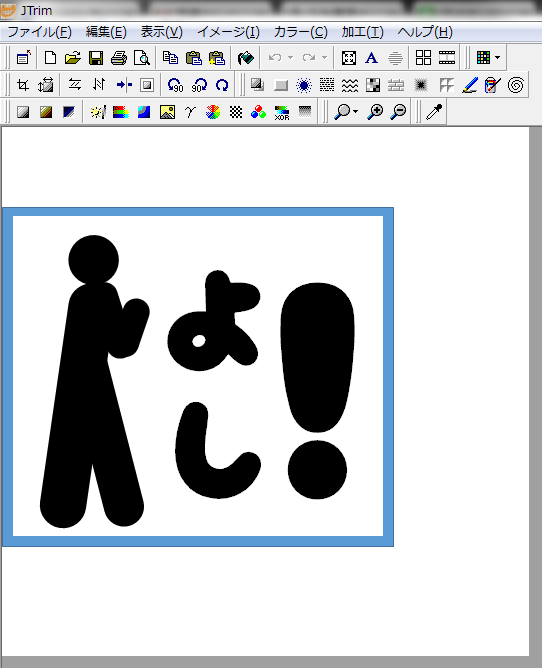Image resolution: width=542 pixels, height=668 pixels.
Task: Select the eyedropper color picker
Action: point(434,112)
